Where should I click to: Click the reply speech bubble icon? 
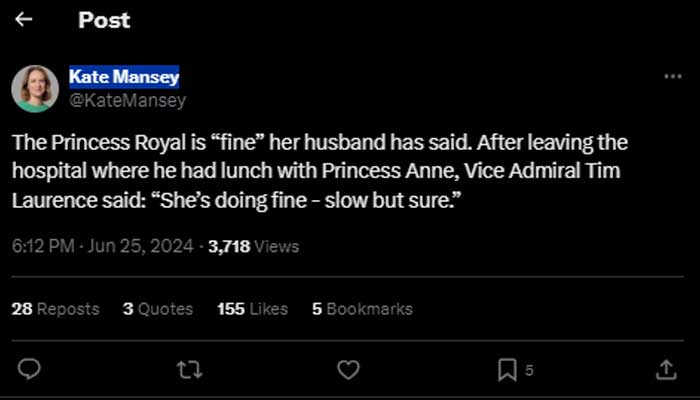tap(30, 370)
